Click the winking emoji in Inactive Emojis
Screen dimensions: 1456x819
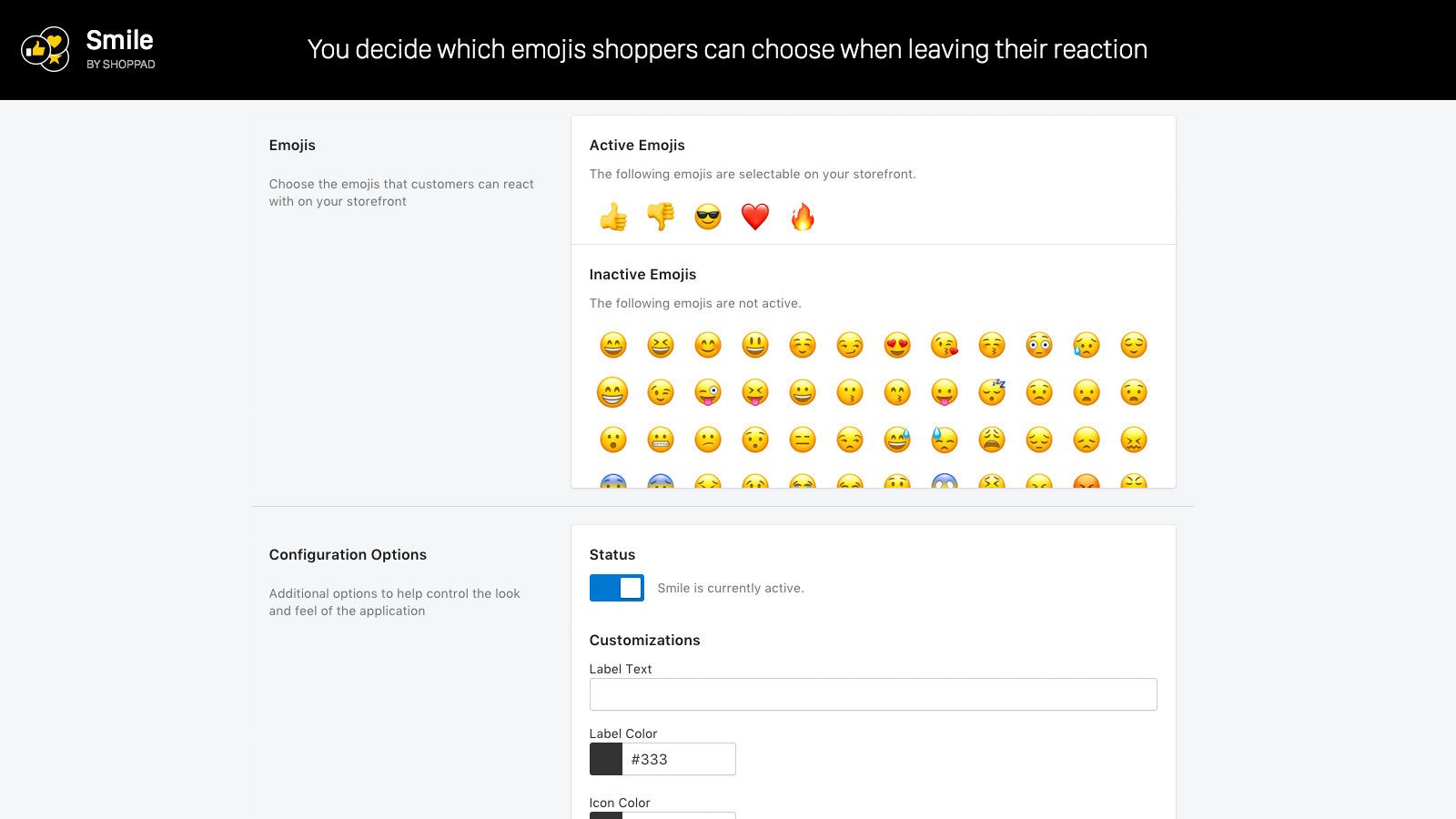click(660, 392)
